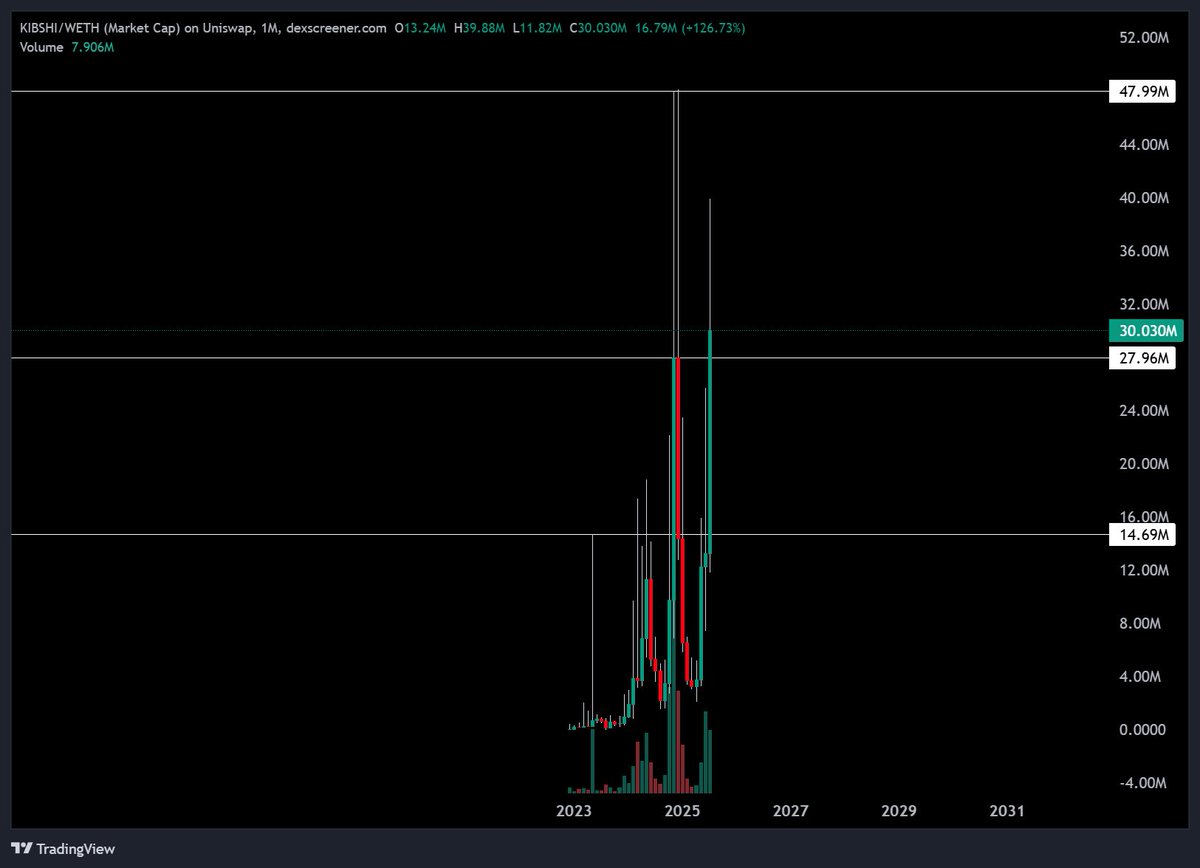Click the 52.00M price axis label
The image size is (1200, 868).
[x=1144, y=38]
